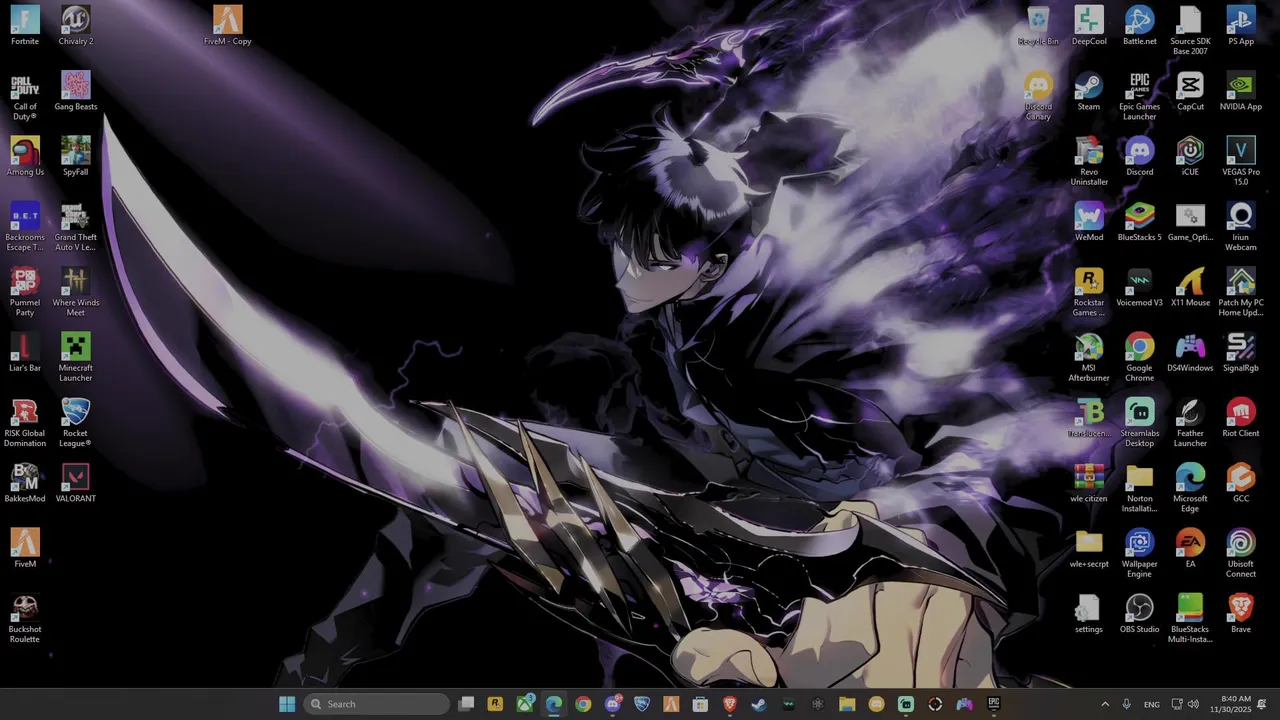
Task: Select the MSI Afterburner icon
Action: tap(1089, 358)
